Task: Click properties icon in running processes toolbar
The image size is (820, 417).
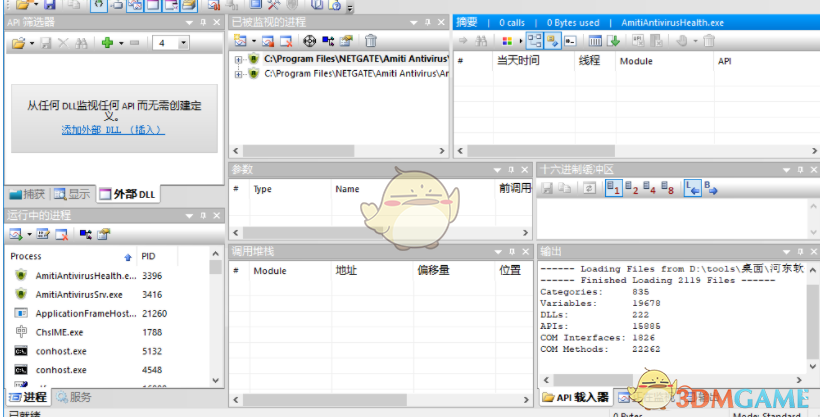Action: click(104, 234)
